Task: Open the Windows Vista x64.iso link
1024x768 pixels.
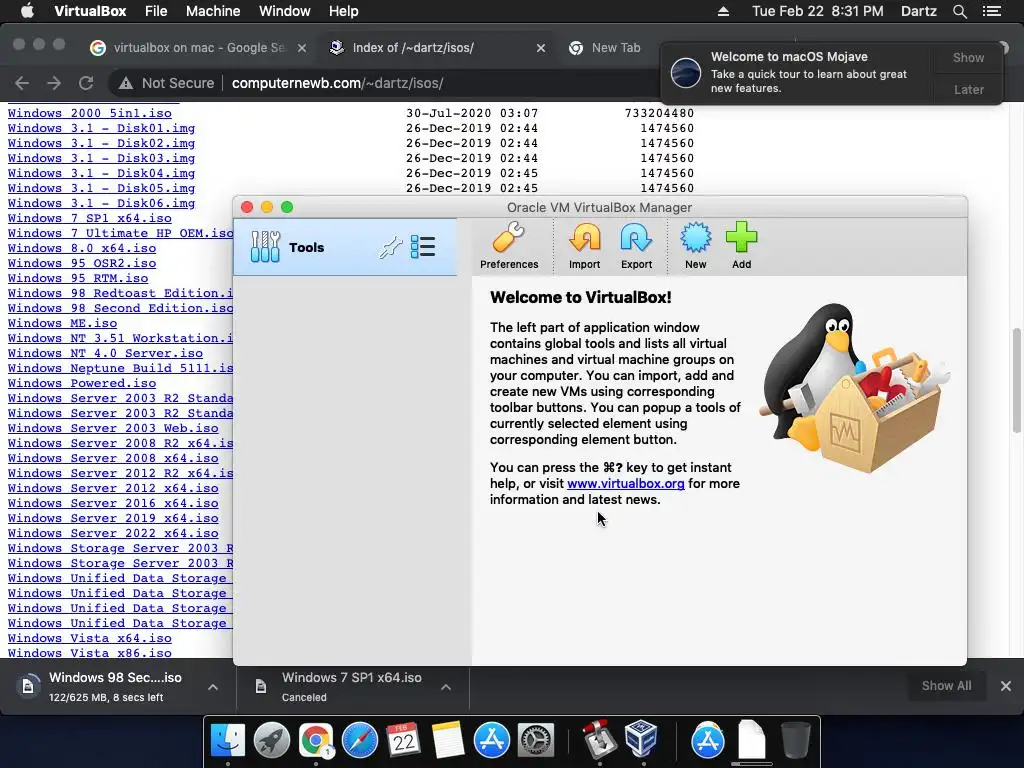Action: pos(89,638)
